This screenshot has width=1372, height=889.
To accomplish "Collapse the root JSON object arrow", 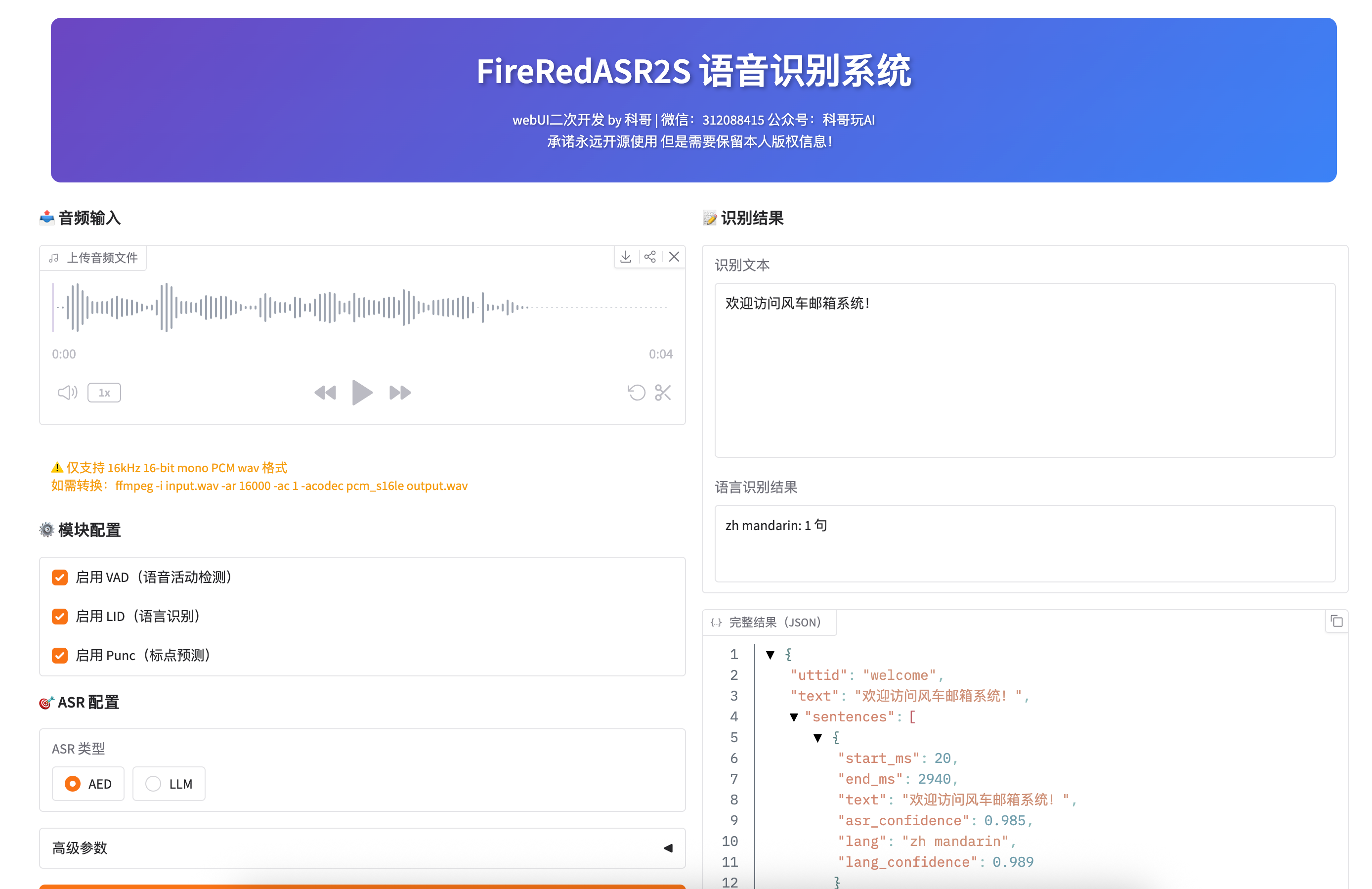I will coord(770,654).
